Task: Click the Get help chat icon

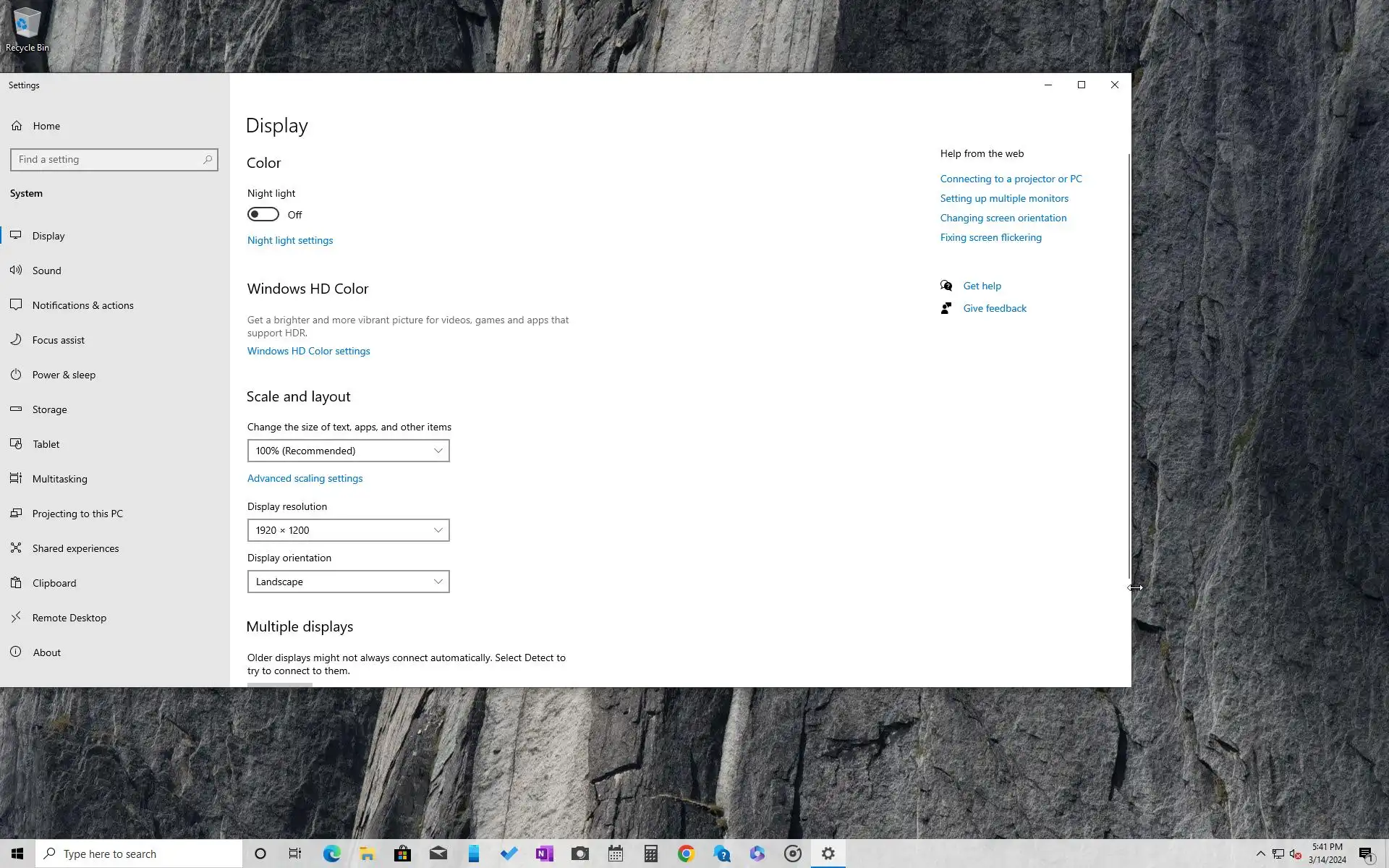Action: click(946, 286)
